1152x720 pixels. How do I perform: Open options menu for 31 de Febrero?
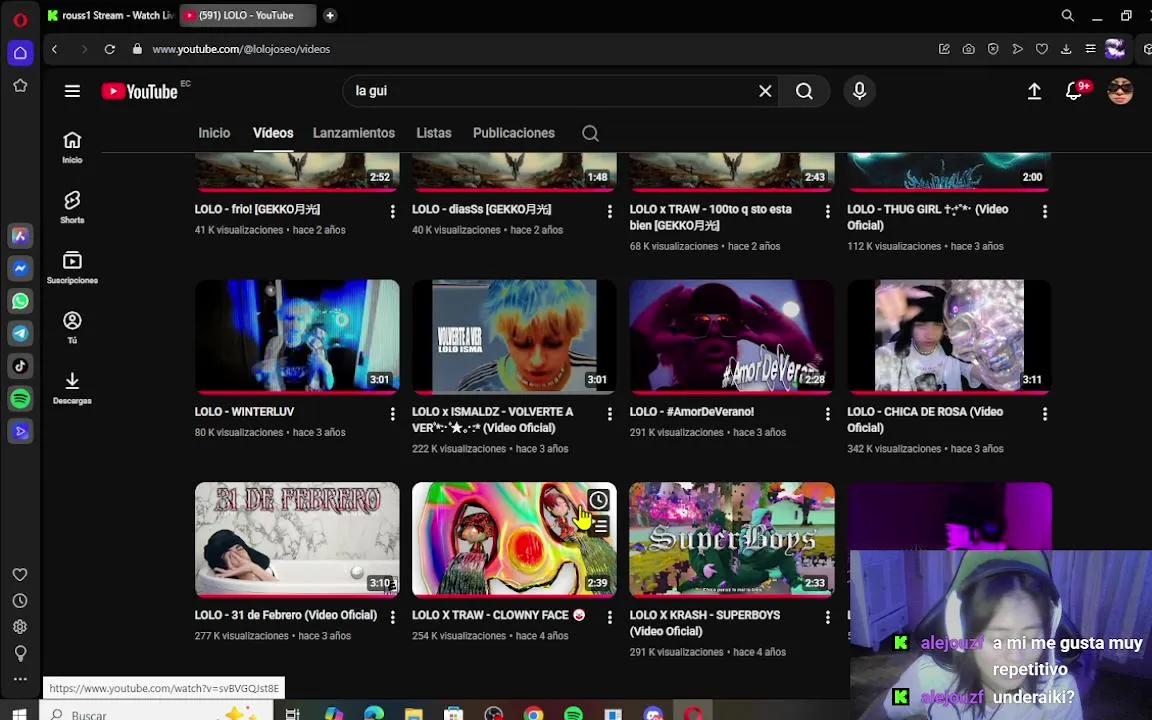pyautogui.click(x=392, y=617)
